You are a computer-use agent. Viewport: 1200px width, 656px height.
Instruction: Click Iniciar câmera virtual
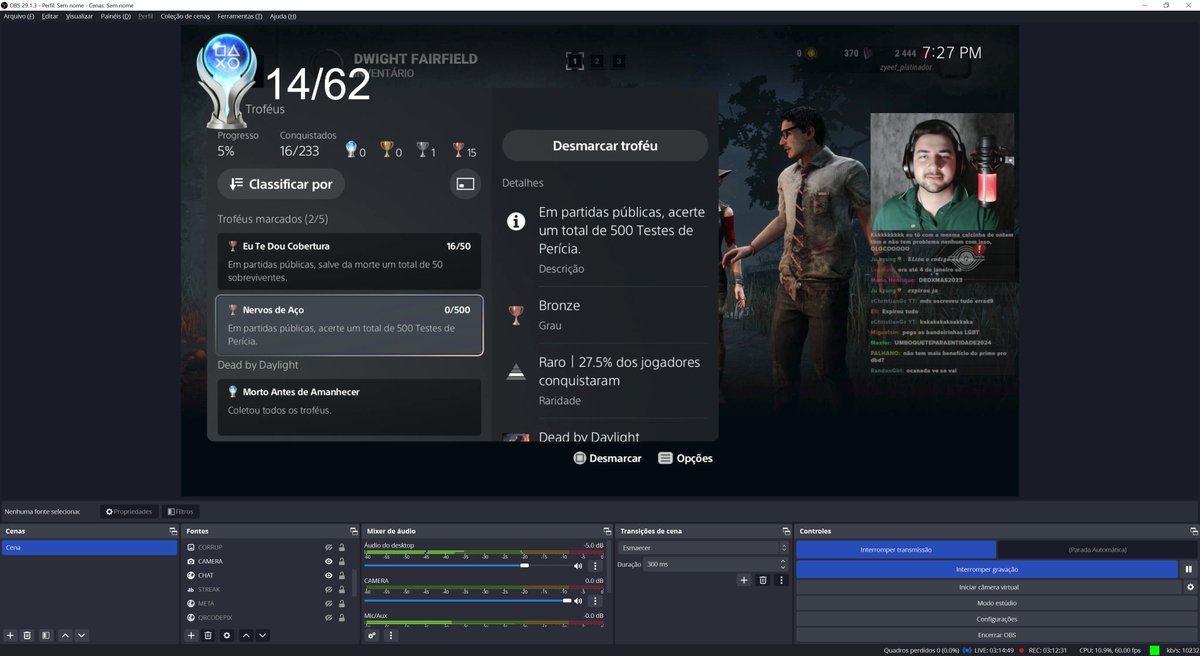(989, 587)
